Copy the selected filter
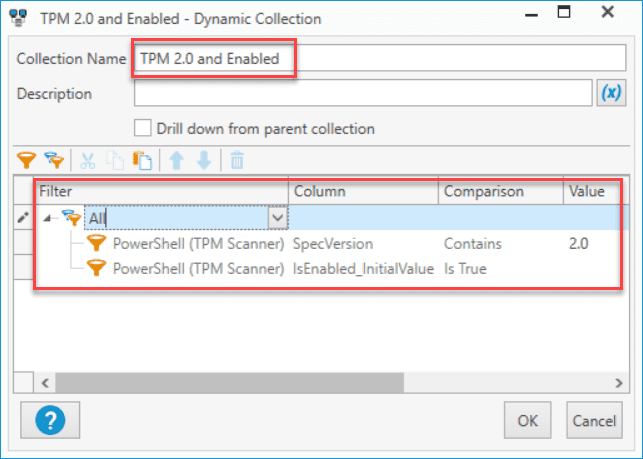Image resolution: width=643 pixels, height=459 pixels. point(115,160)
